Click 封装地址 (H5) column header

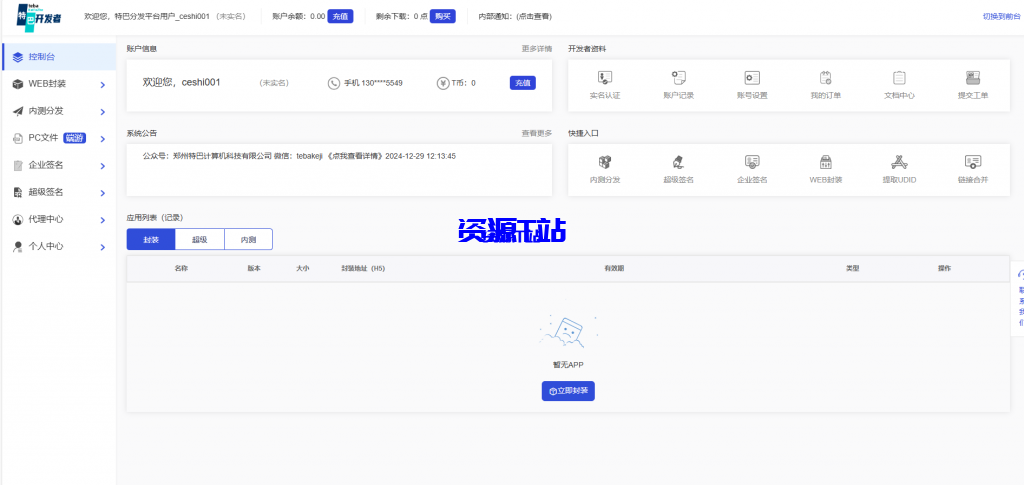point(363,268)
